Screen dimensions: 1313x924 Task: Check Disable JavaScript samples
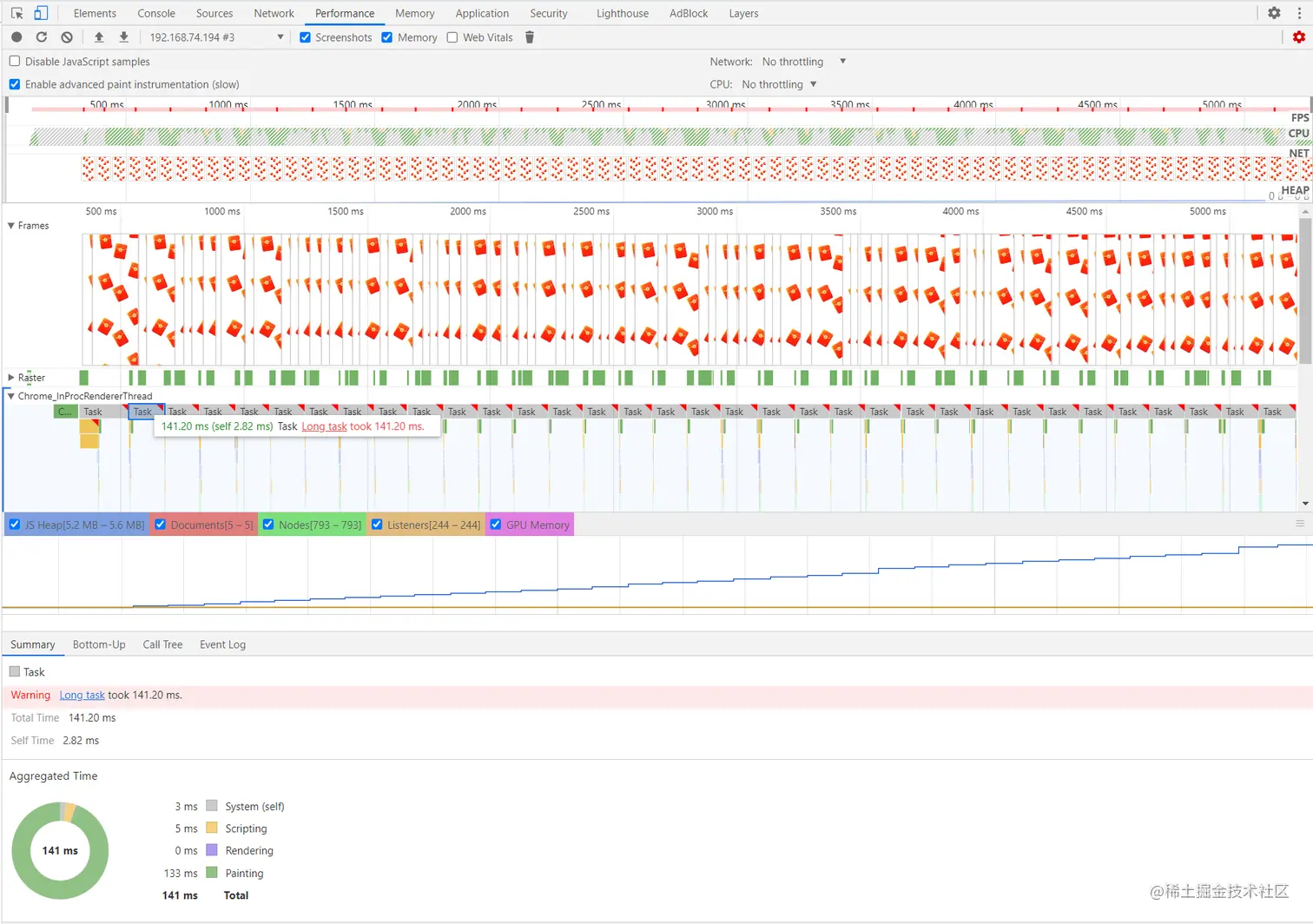(x=15, y=62)
